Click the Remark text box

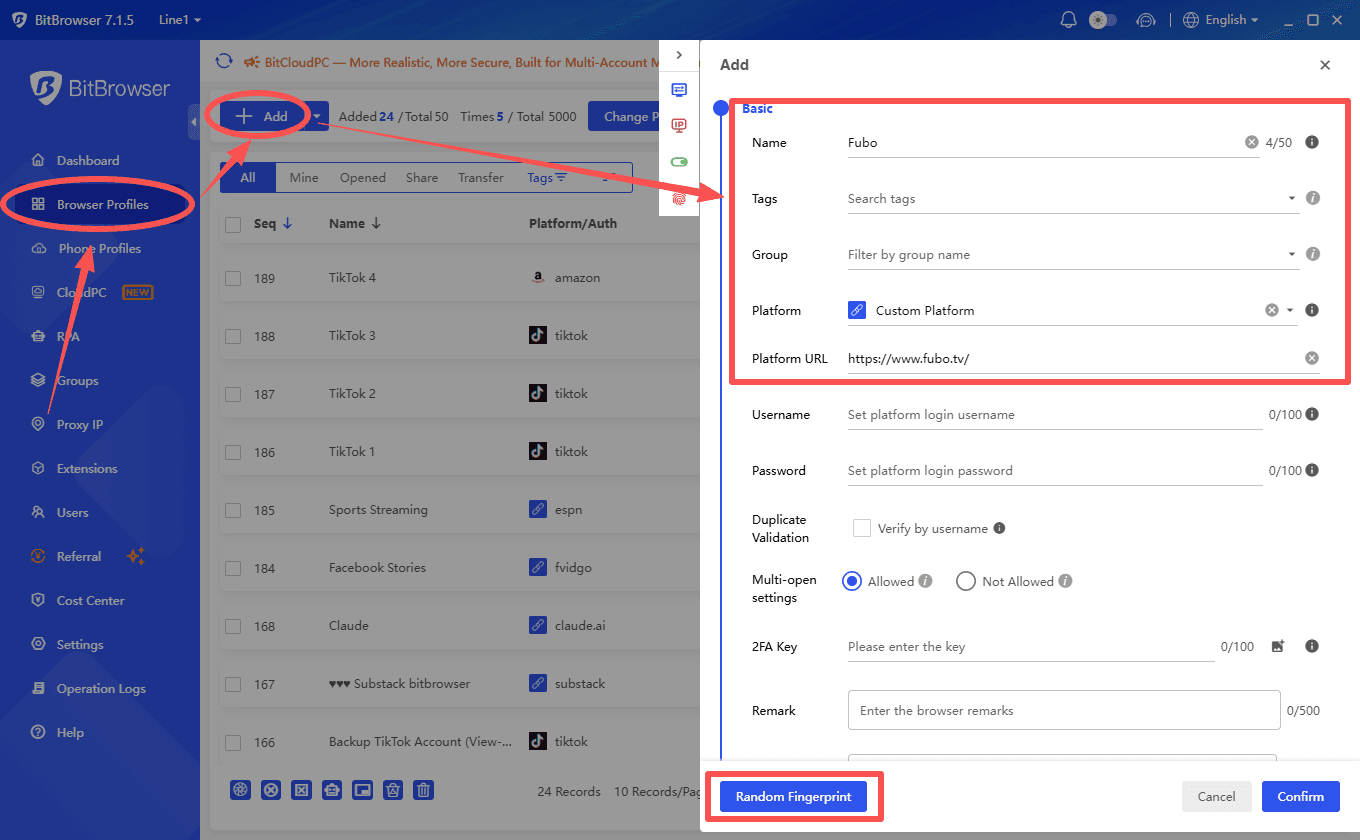coord(1064,710)
